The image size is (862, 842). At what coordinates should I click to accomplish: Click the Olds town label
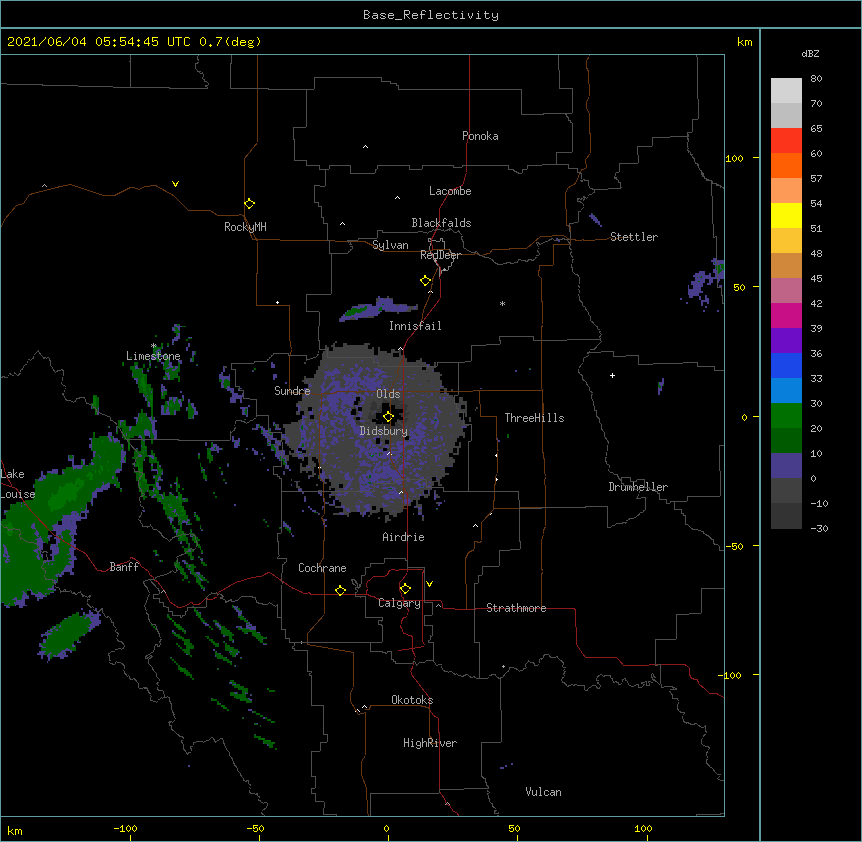(388, 394)
